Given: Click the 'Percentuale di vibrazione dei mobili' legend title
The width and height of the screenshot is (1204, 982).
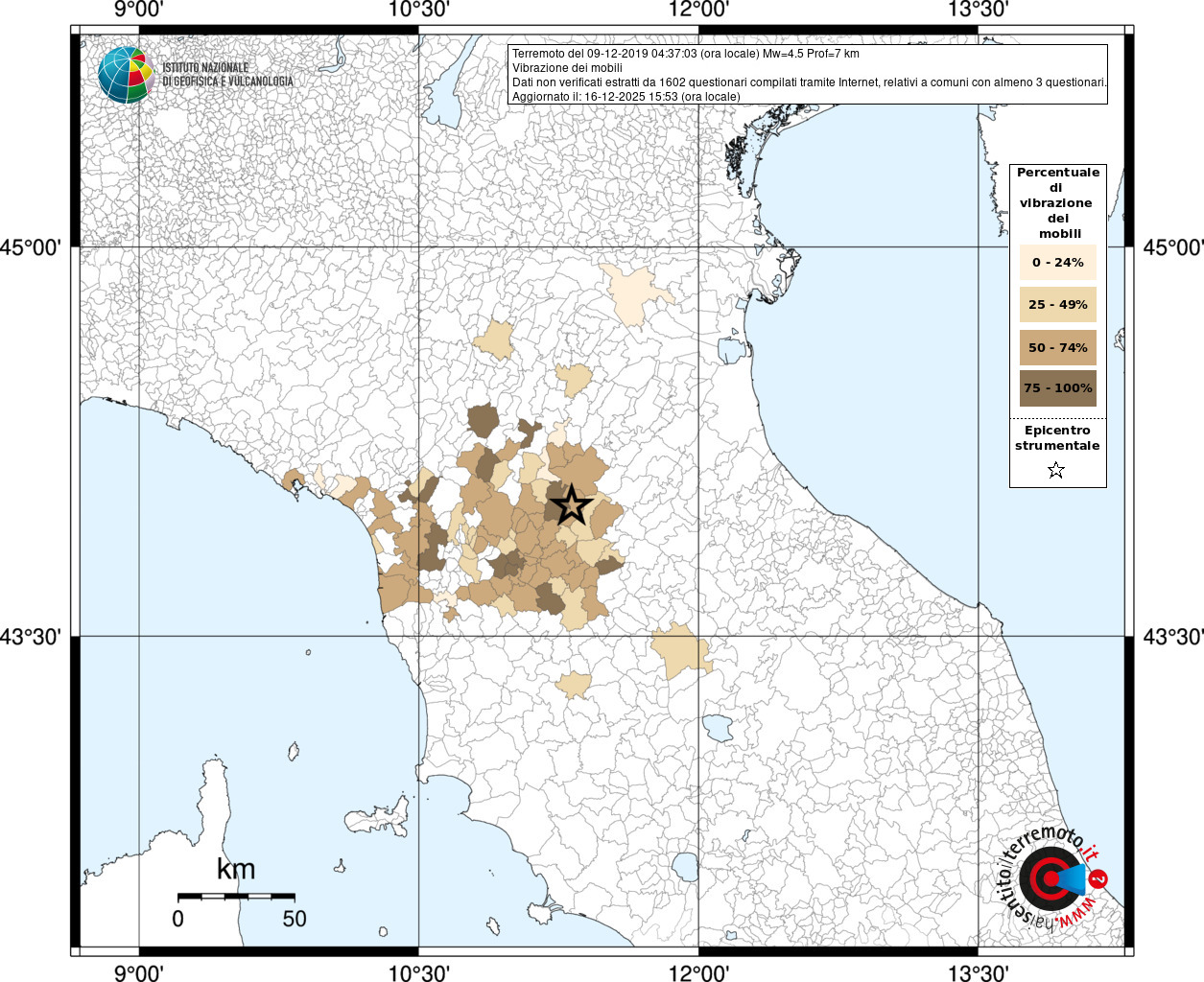Looking at the screenshot, I should pos(1058,202).
